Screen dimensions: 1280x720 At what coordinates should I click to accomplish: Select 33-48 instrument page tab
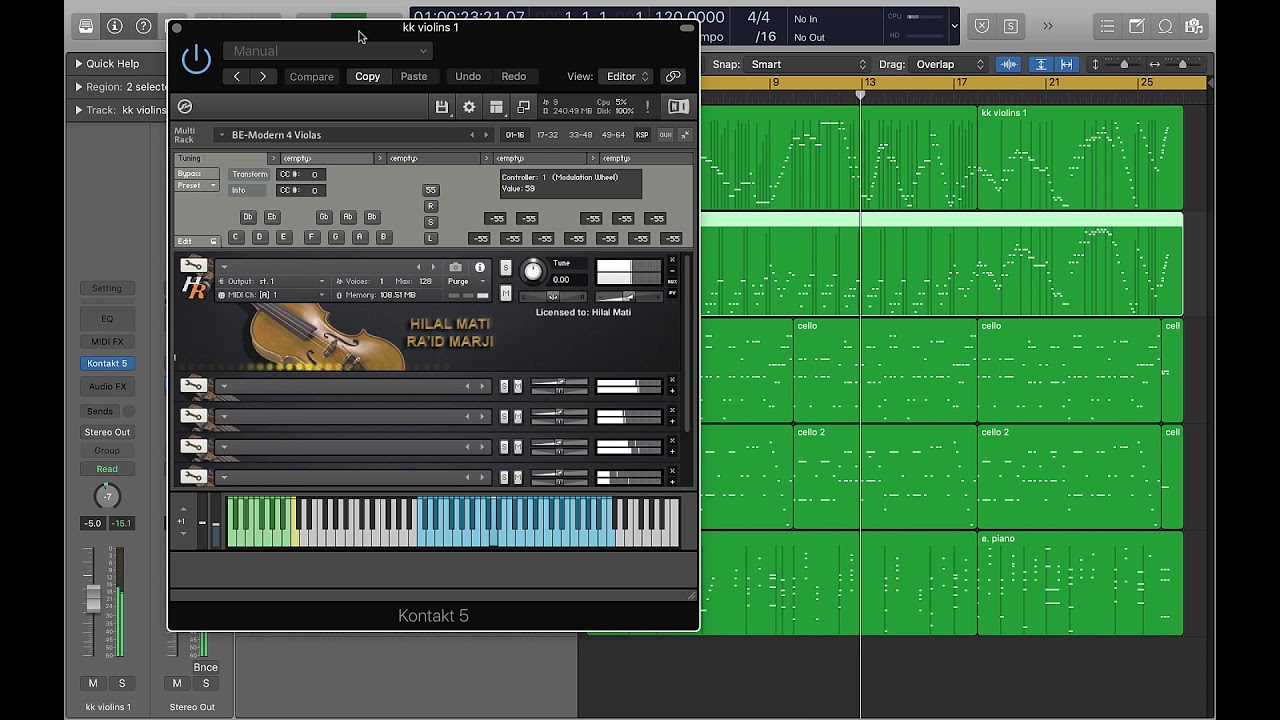(580, 135)
